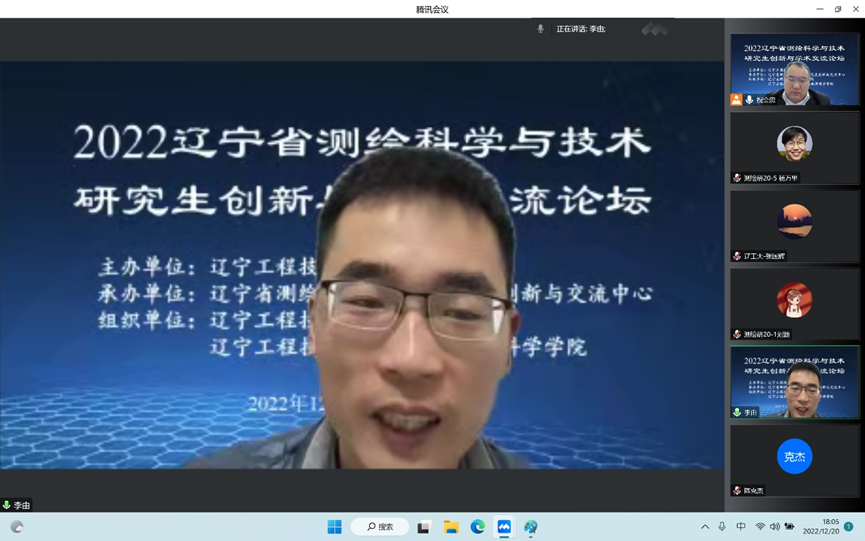The height and width of the screenshot is (541, 865).
Task: Switch the 中 input method indicator
Action: 741,527
